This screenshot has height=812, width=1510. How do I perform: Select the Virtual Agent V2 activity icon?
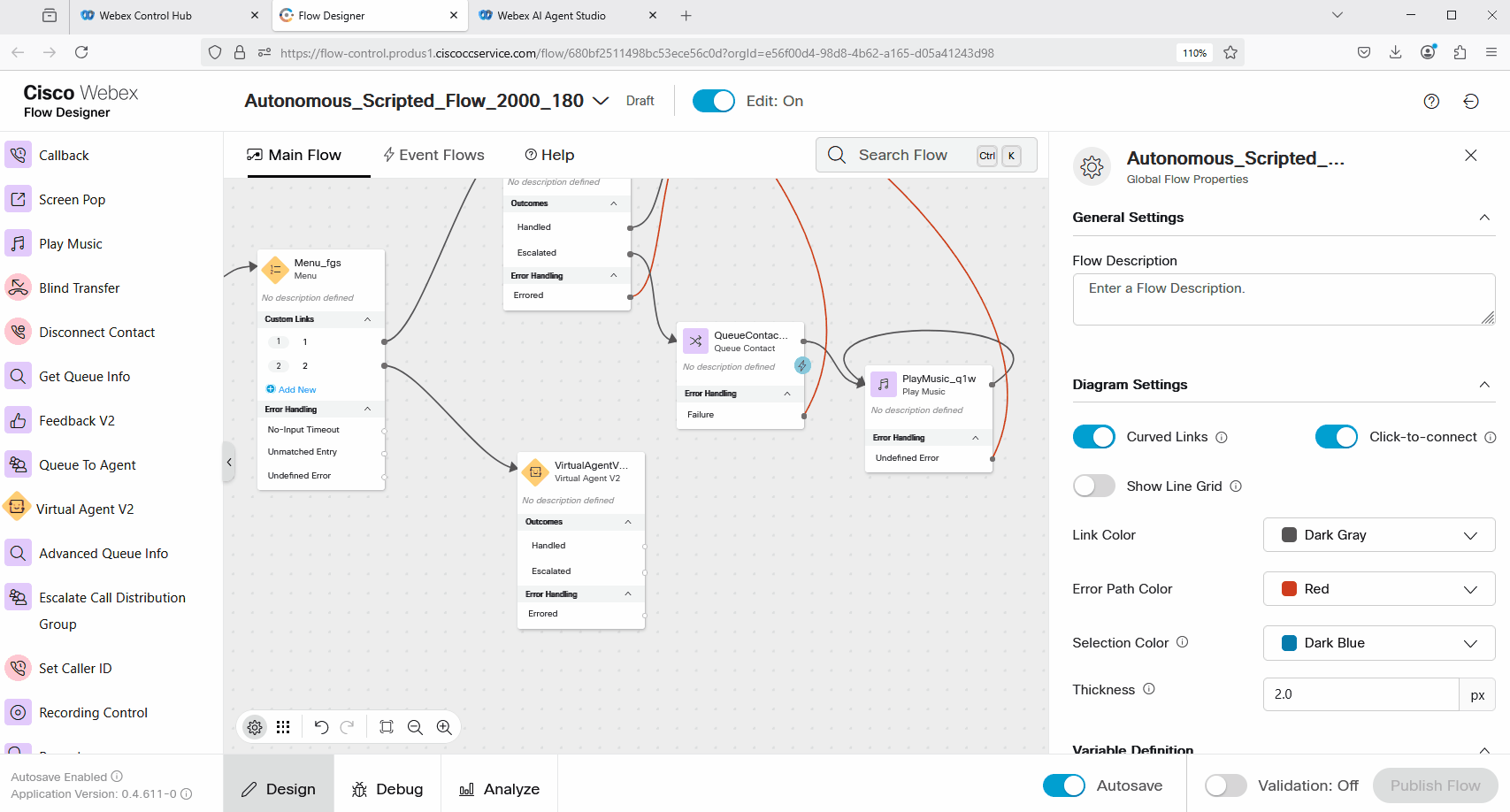18,508
